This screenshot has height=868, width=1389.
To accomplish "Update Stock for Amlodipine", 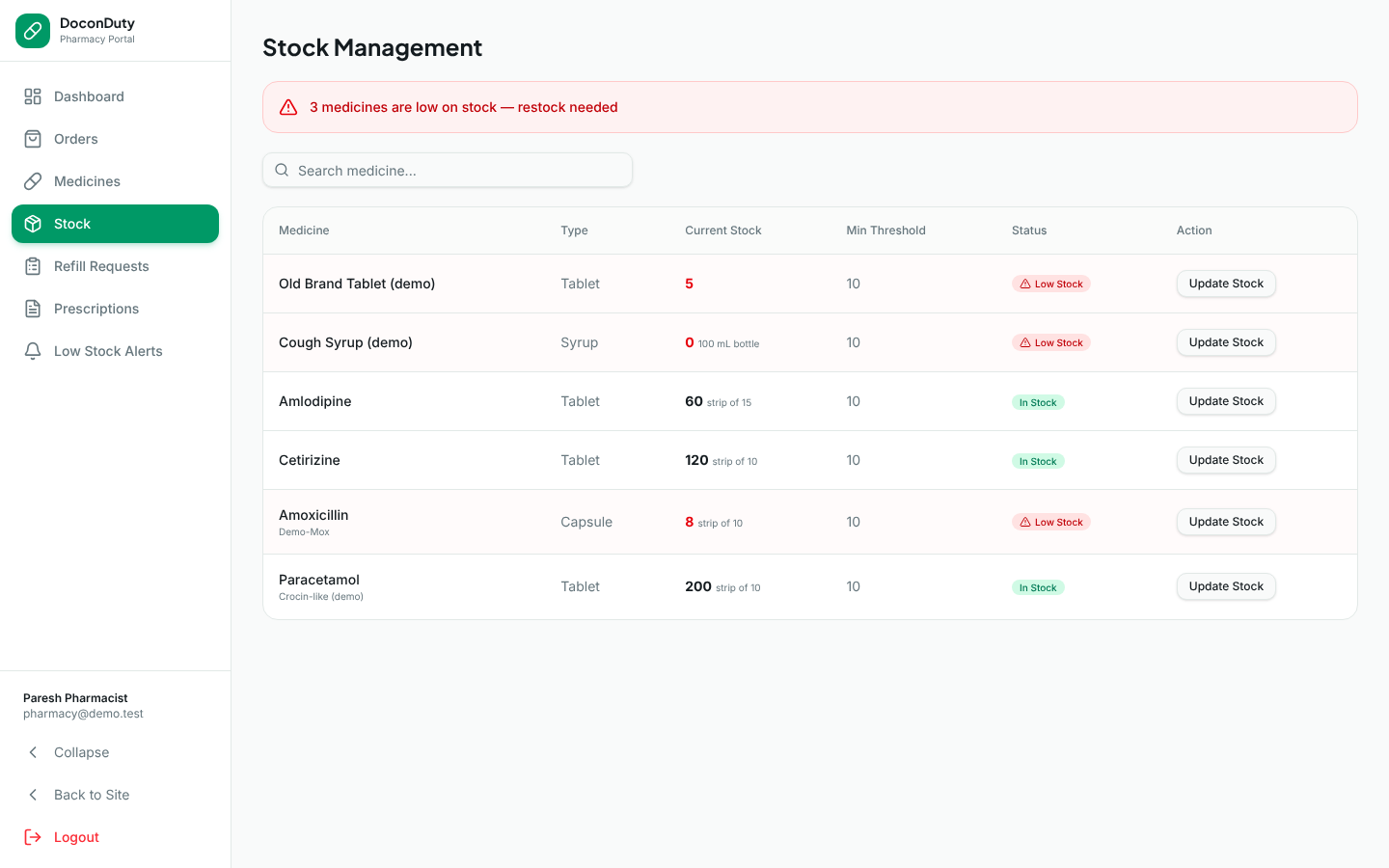I will [x=1226, y=401].
